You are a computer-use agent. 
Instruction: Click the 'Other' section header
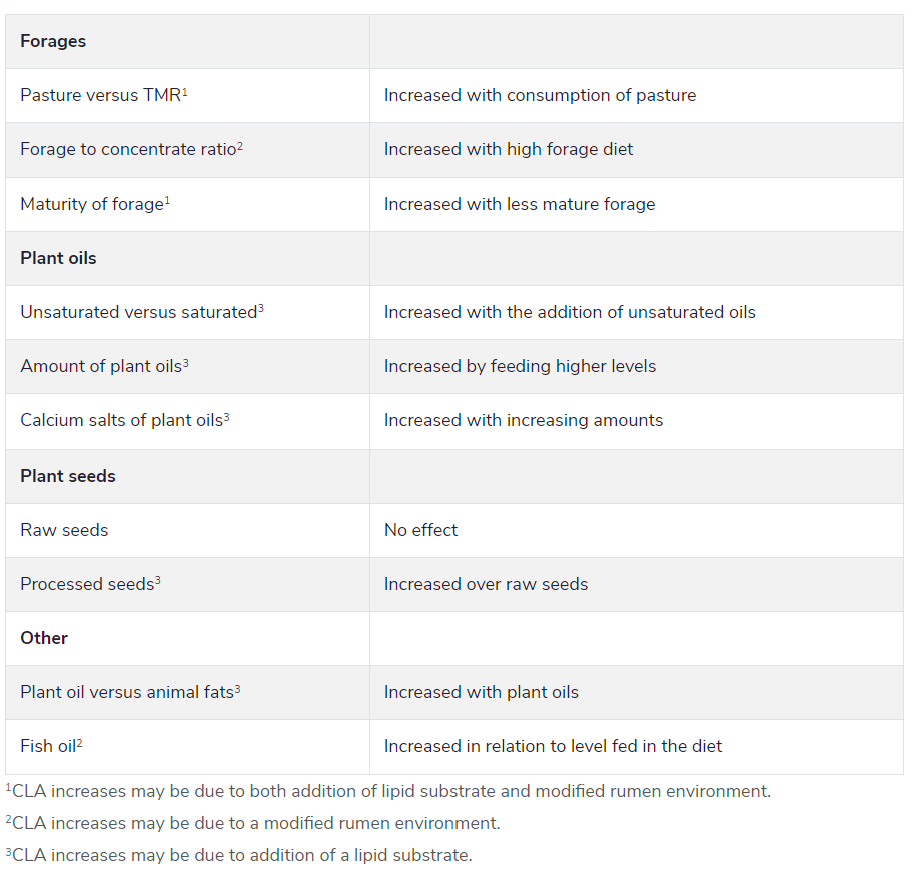click(x=44, y=638)
